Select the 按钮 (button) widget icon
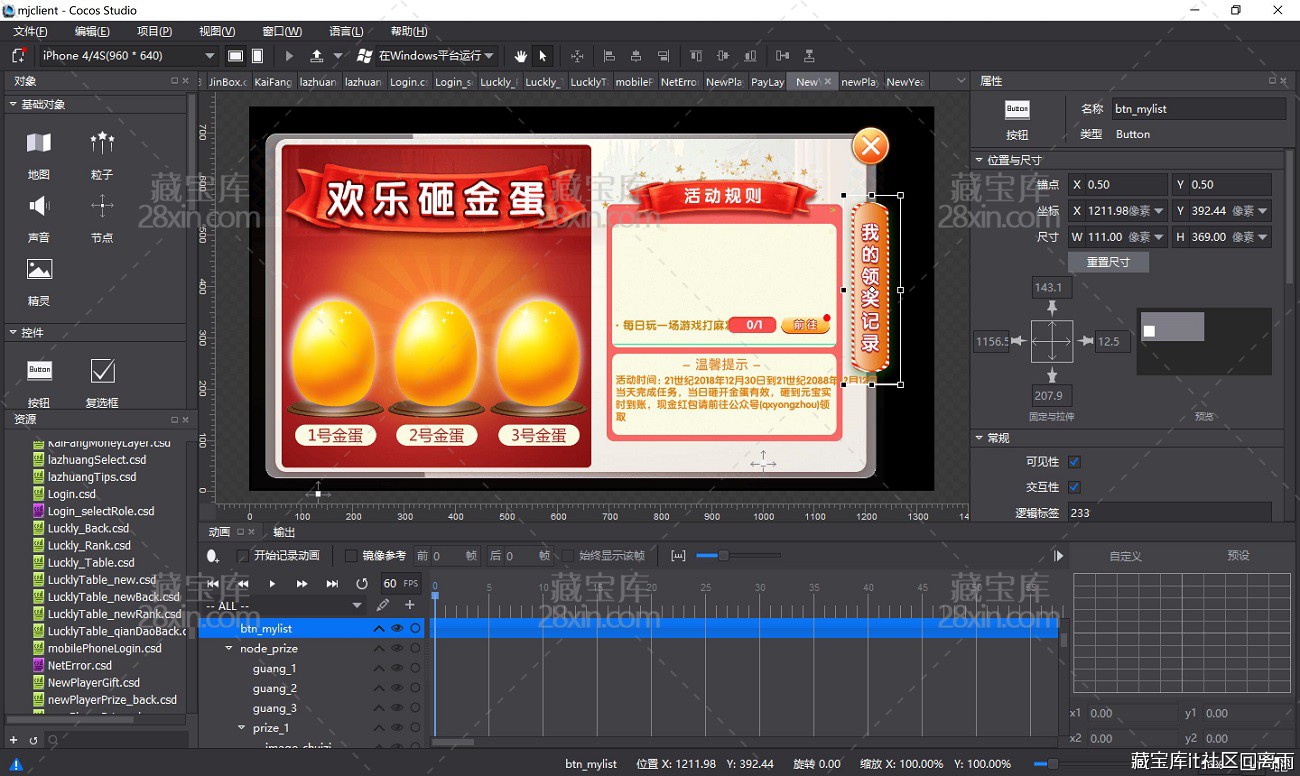Screen dimensions: 1300x776 point(39,370)
